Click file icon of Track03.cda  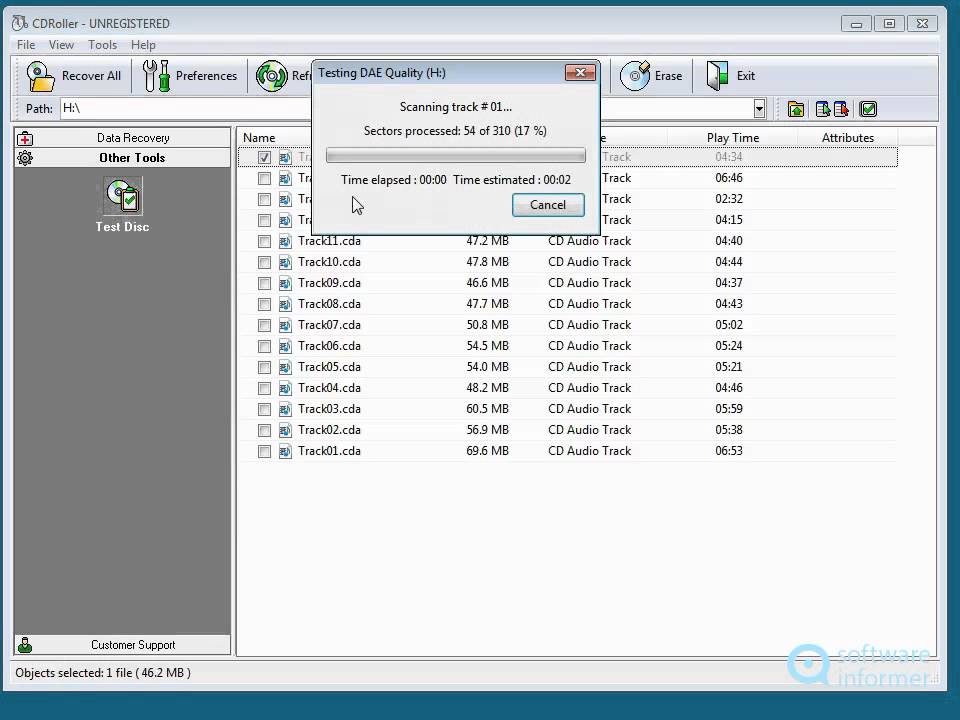pyautogui.click(x=285, y=409)
